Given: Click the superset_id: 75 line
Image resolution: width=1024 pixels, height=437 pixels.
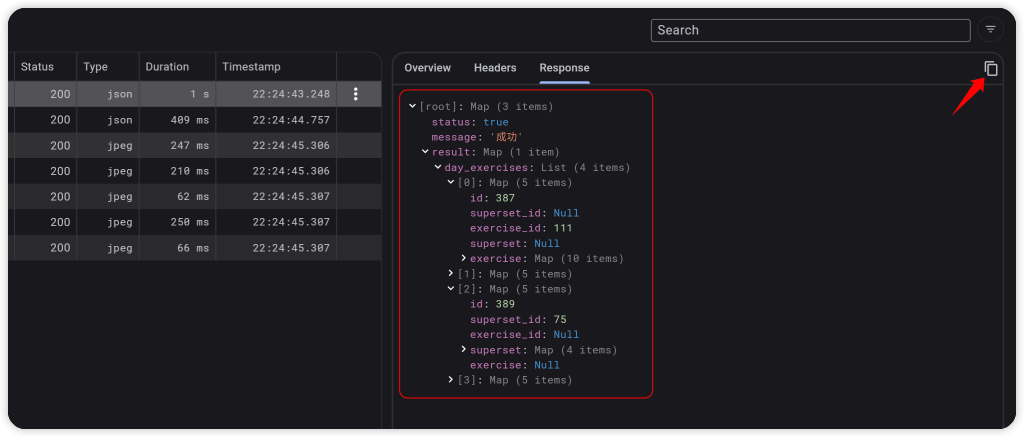Looking at the screenshot, I should click(518, 319).
